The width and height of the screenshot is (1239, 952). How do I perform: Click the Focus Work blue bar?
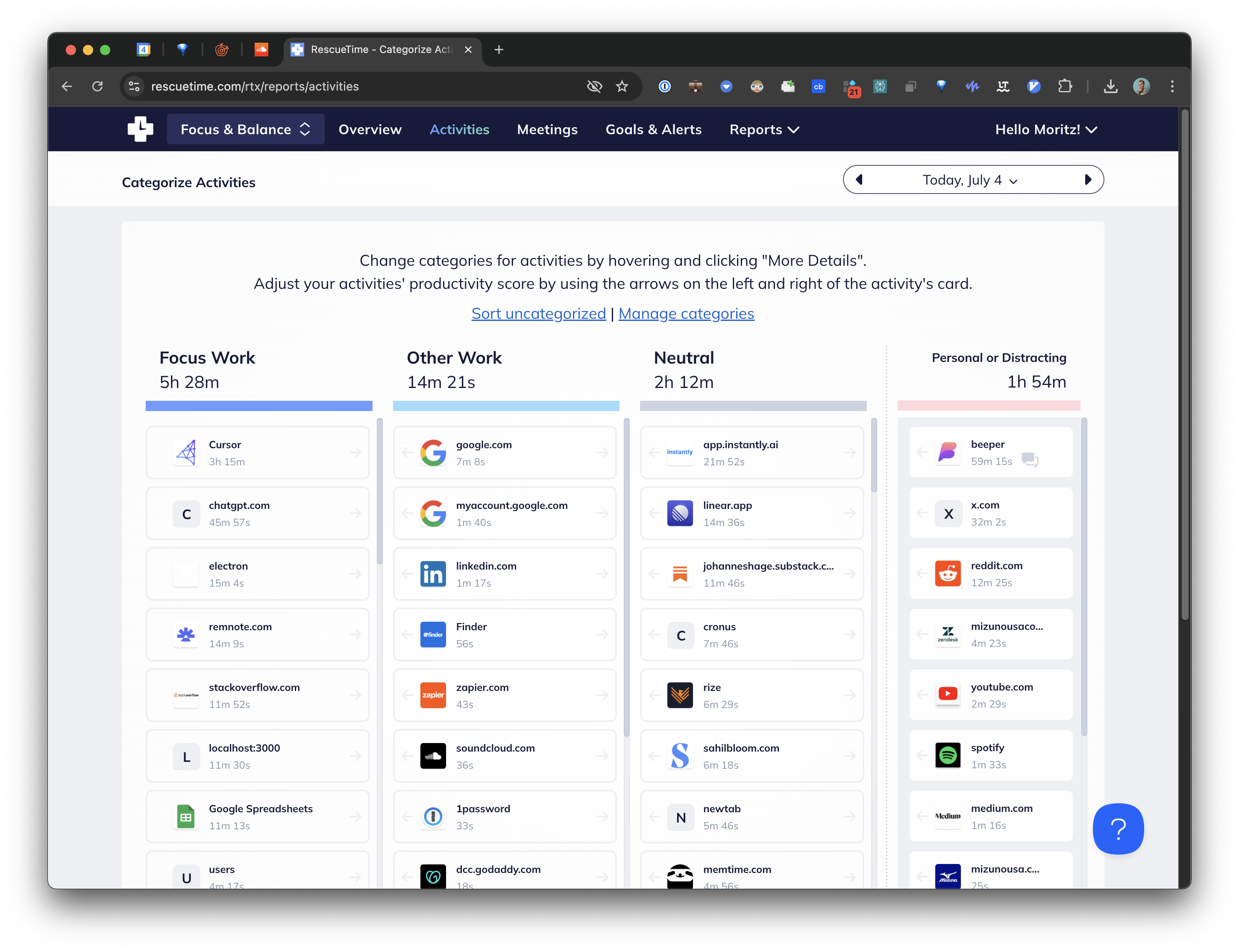pyautogui.click(x=259, y=406)
